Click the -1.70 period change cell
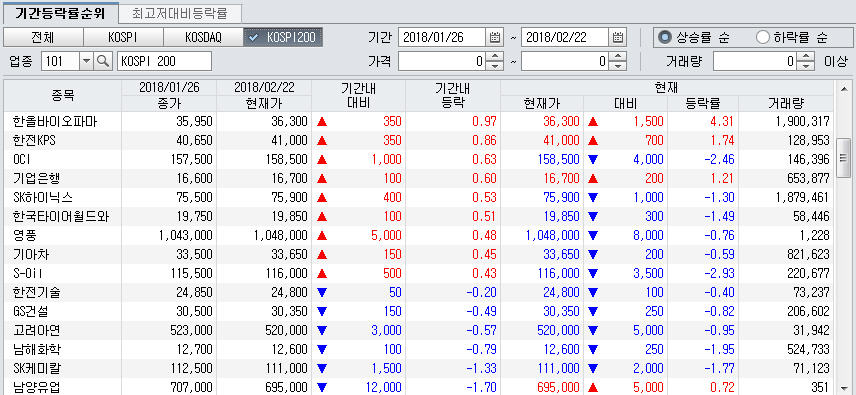 coord(453,387)
